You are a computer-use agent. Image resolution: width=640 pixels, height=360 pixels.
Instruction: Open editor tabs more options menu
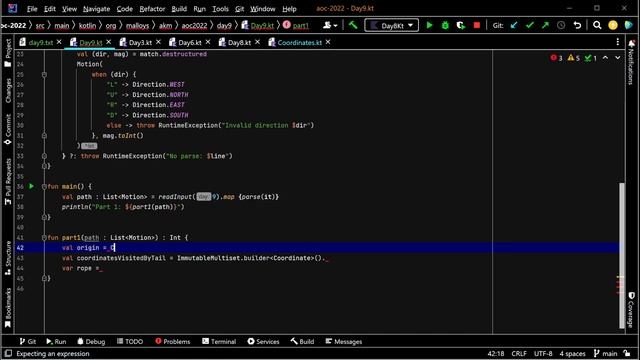618,42
